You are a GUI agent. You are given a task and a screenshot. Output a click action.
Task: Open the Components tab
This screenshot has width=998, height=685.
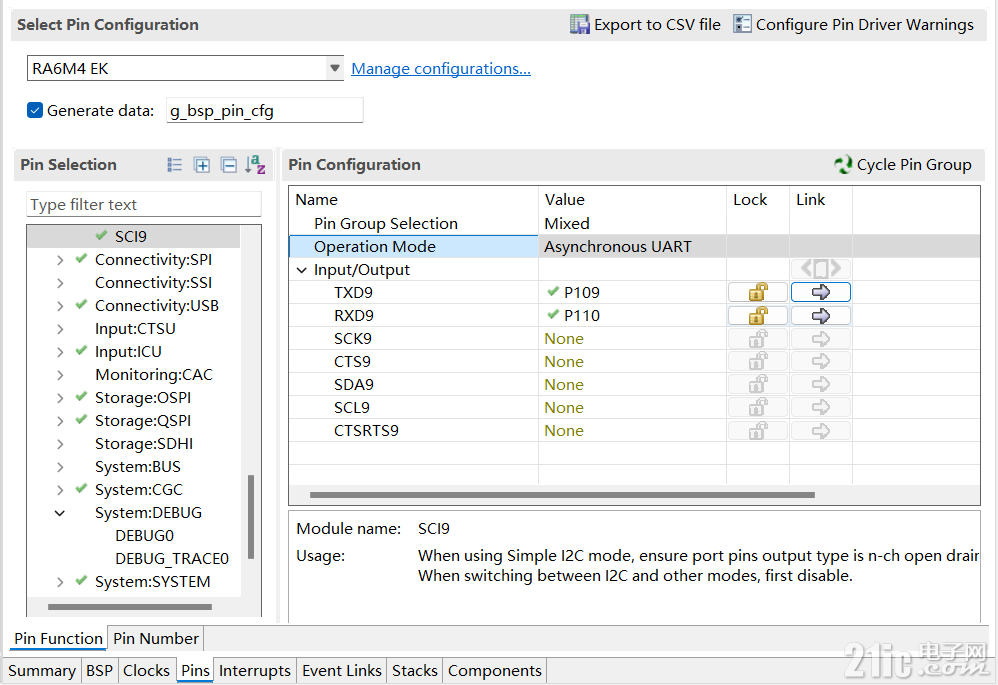click(x=495, y=670)
